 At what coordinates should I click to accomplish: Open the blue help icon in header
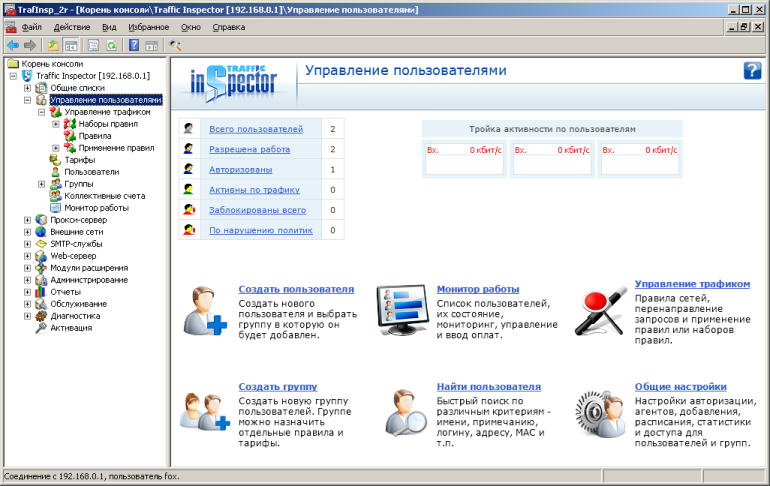point(752,71)
